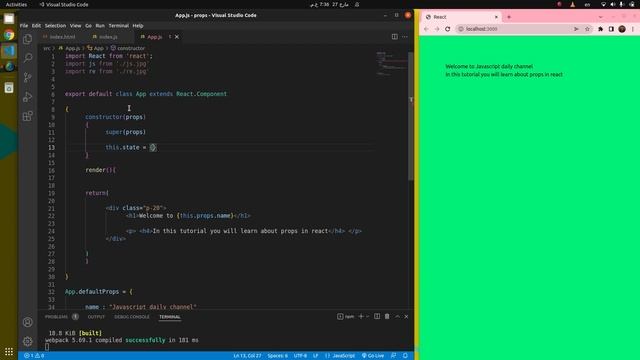This screenshot has height=360, width=640.
Task: Open the Terminal menu
Action: pos(119,25)
